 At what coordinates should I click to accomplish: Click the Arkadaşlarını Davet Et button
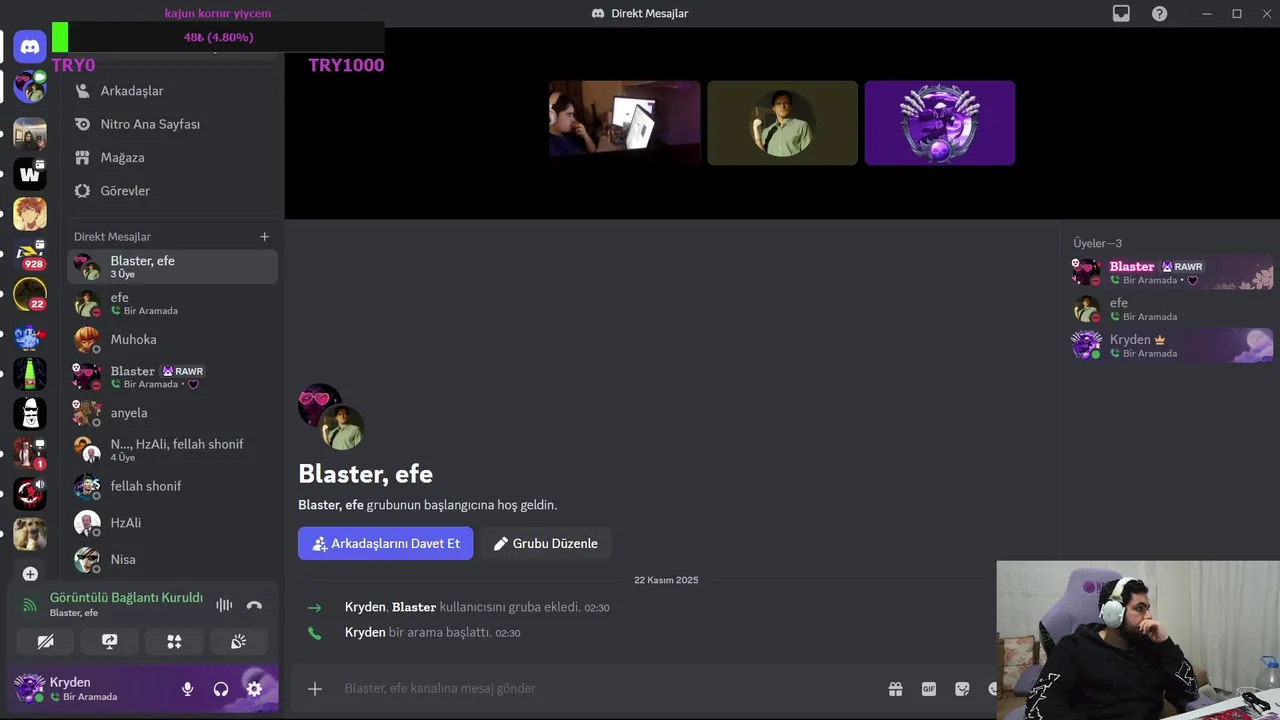click(x=385, y=543)
